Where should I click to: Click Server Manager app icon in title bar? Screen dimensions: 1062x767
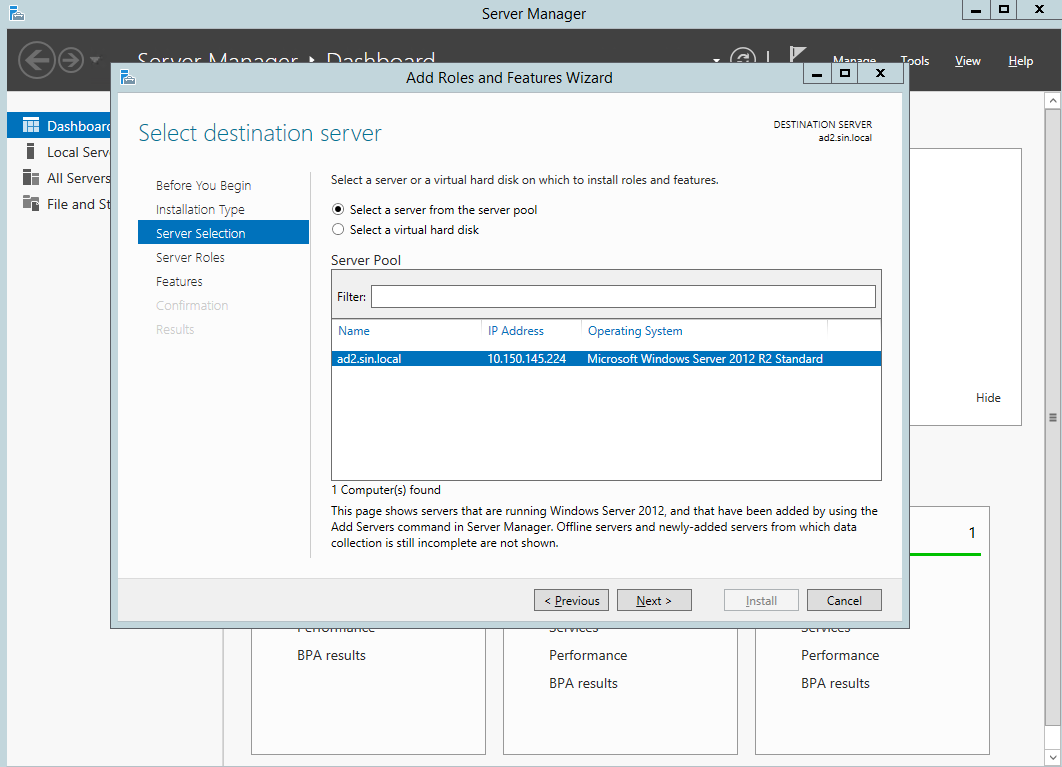click(x=17, y=13)
